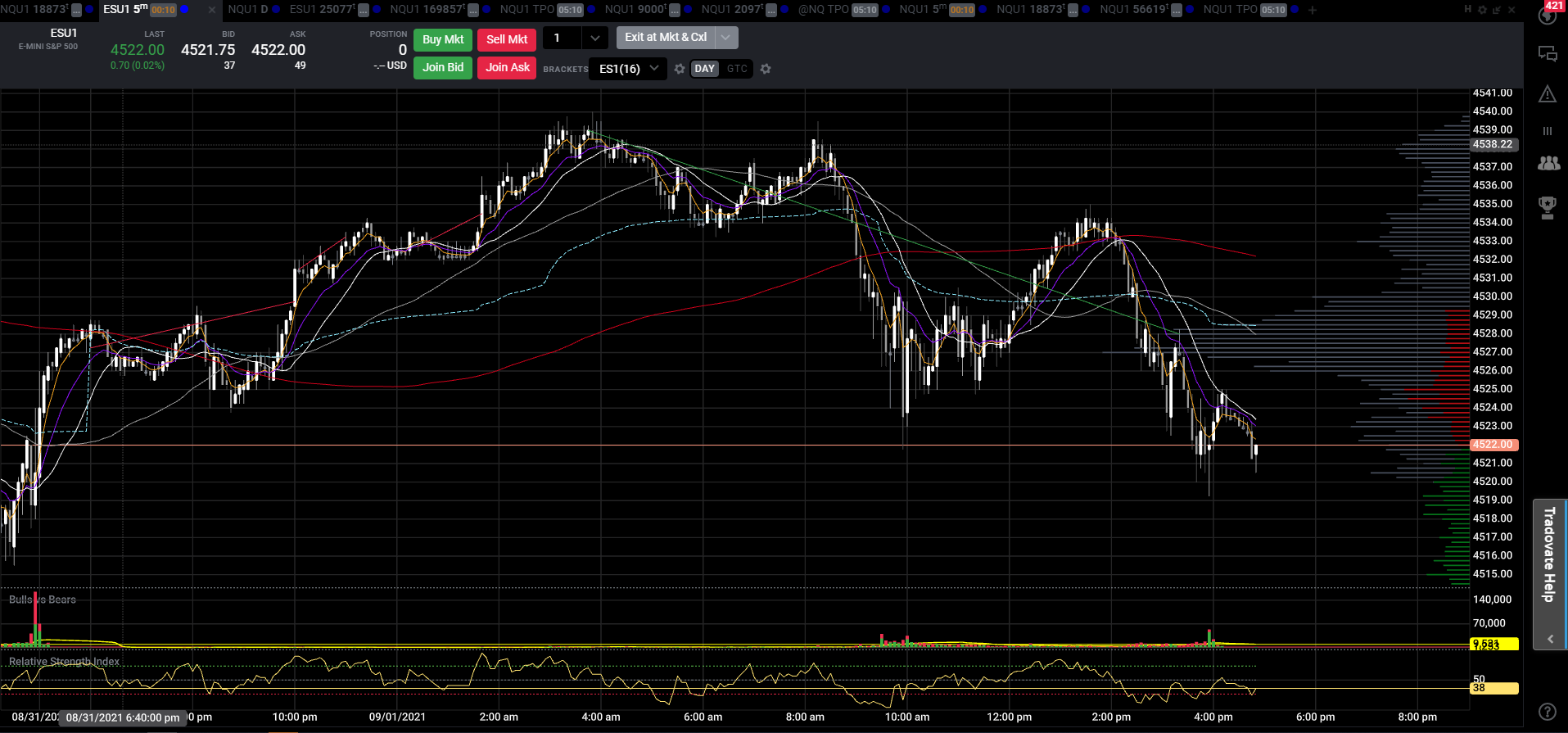
Task: Set order duration to DAY
Action: (x=704, y=69)
